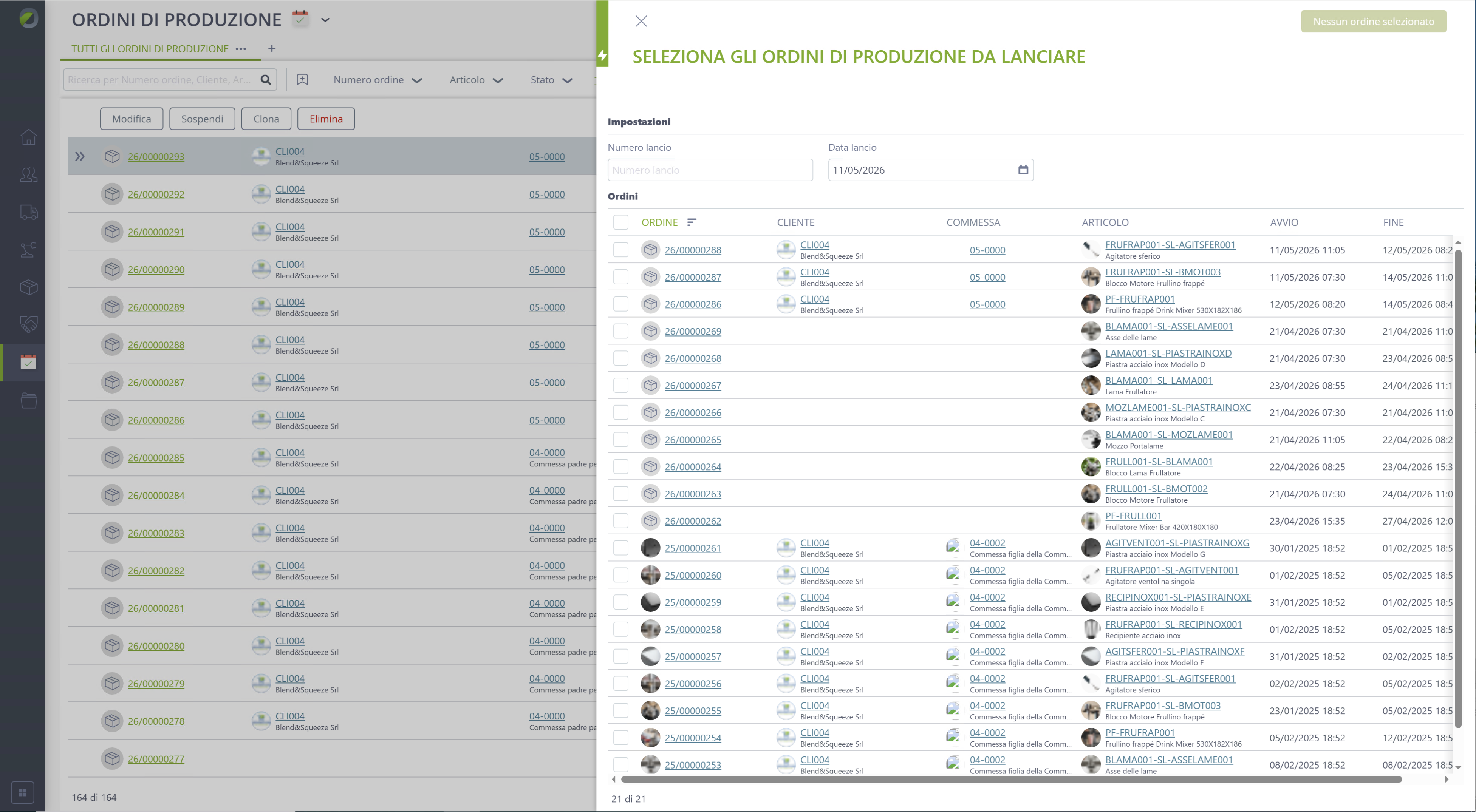This screenshot has height=812, width=1476.
Task: Sort by COMMESSA column header
Action: (973, 222)
